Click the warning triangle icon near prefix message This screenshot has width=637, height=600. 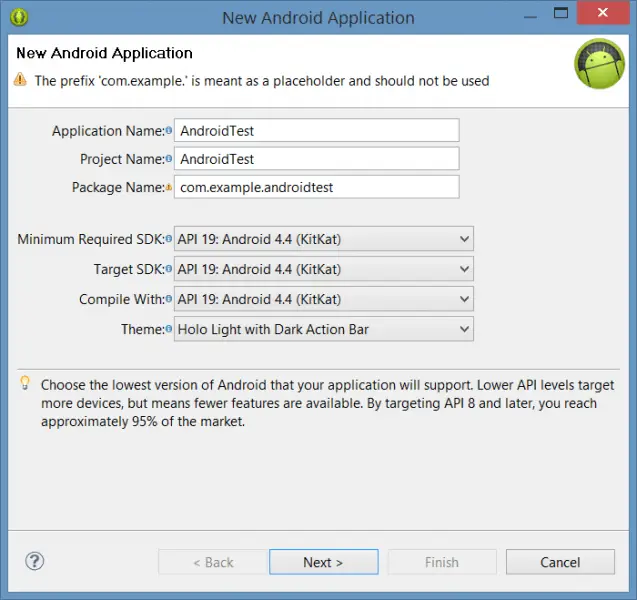click(21, 80)
